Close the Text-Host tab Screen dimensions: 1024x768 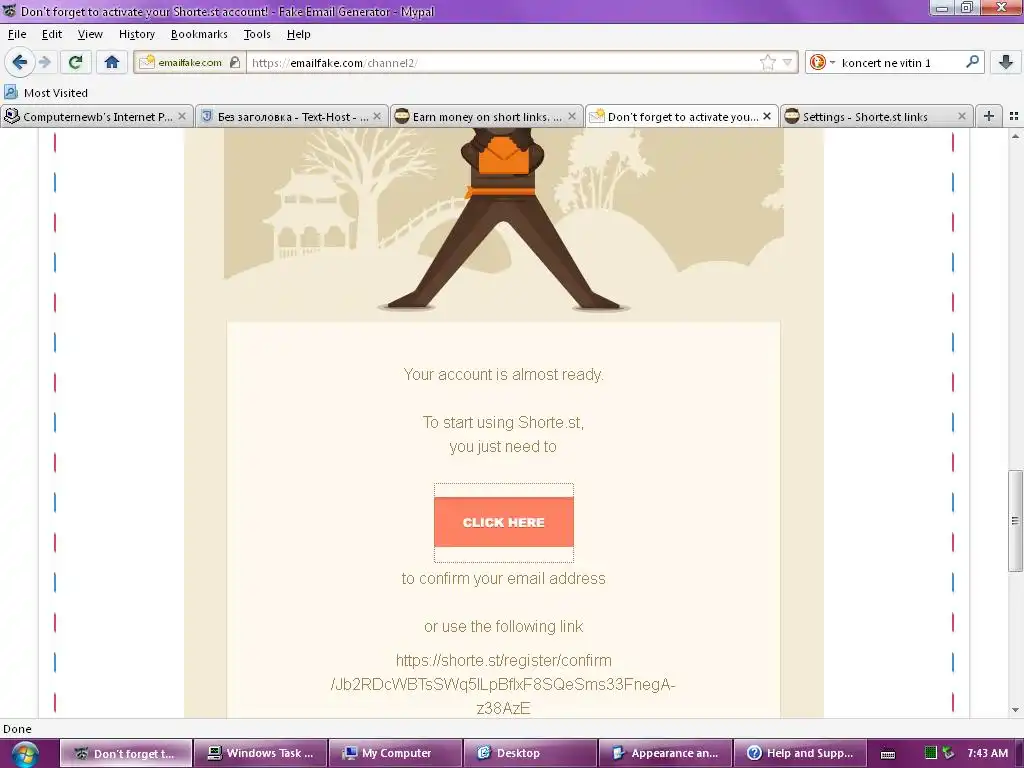[377, 116]
